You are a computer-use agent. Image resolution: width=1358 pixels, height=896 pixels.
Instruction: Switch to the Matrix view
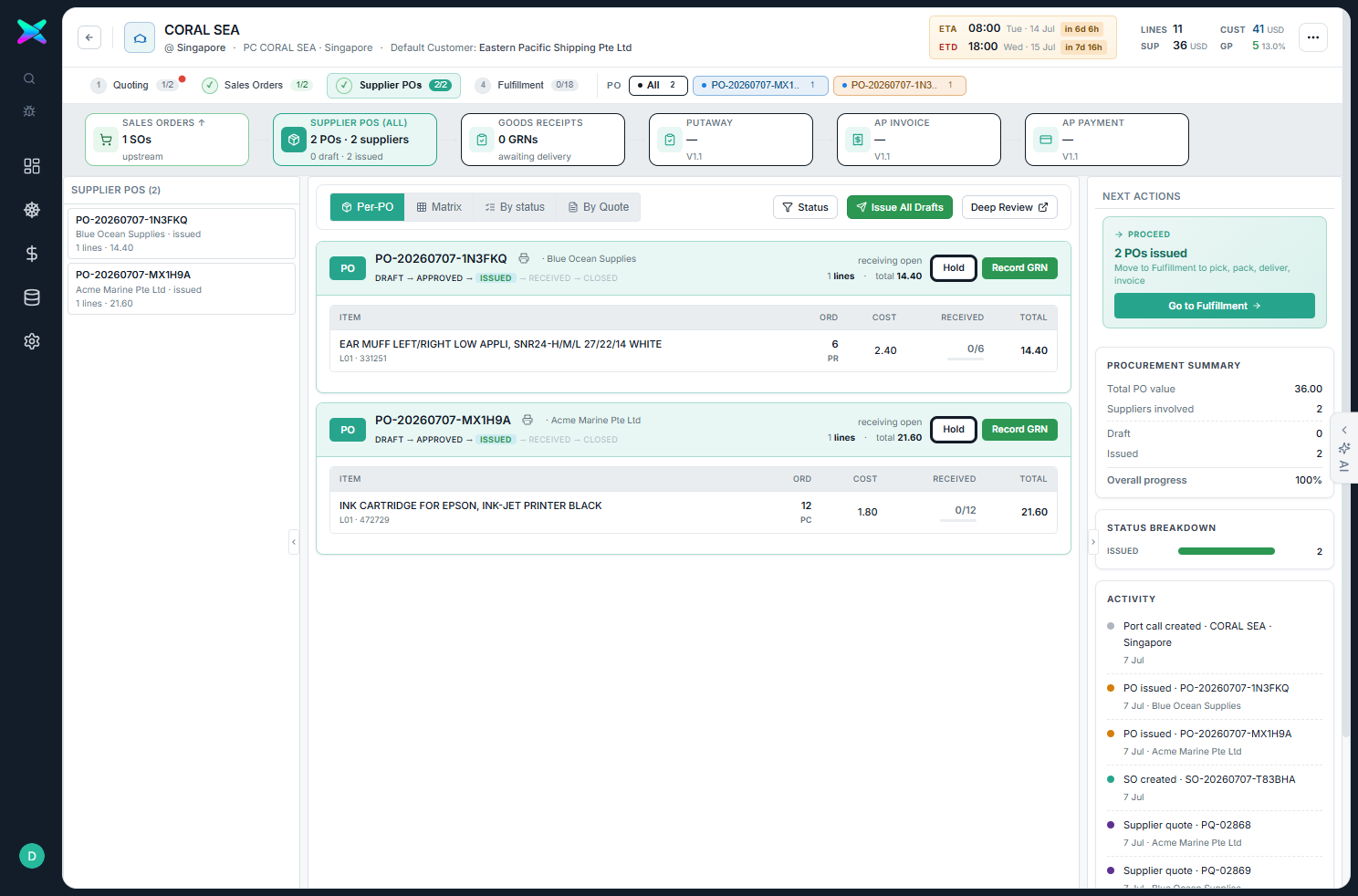439,207
